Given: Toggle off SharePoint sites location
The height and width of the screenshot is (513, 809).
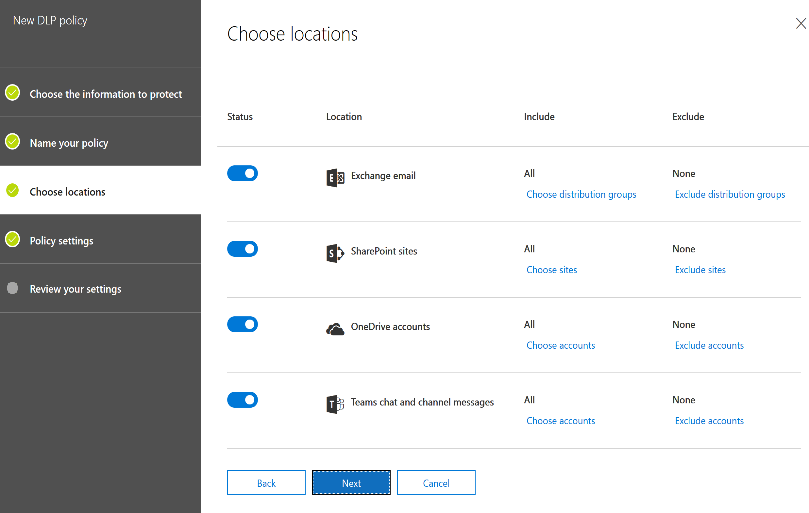Looking at the screenshot, I should (242, 249).
